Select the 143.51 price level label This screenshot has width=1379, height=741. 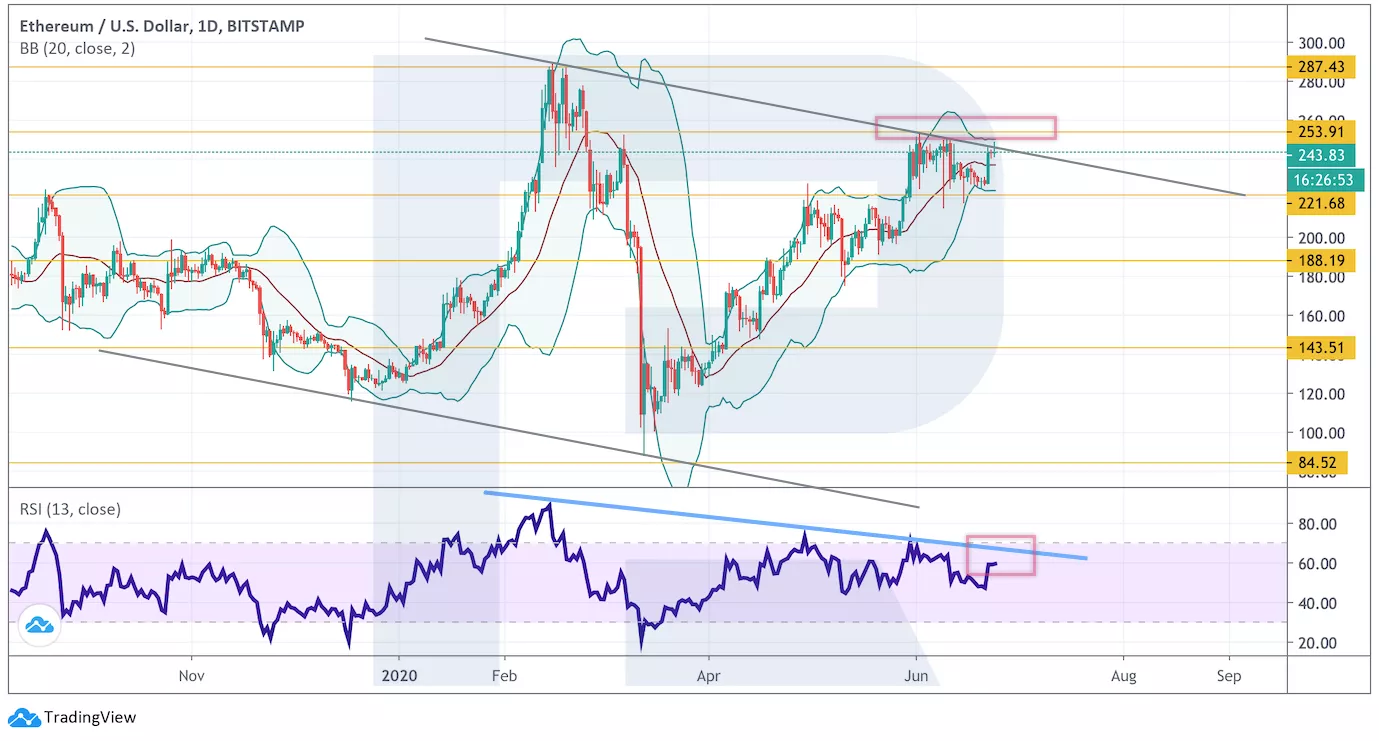coord(1321,348)
